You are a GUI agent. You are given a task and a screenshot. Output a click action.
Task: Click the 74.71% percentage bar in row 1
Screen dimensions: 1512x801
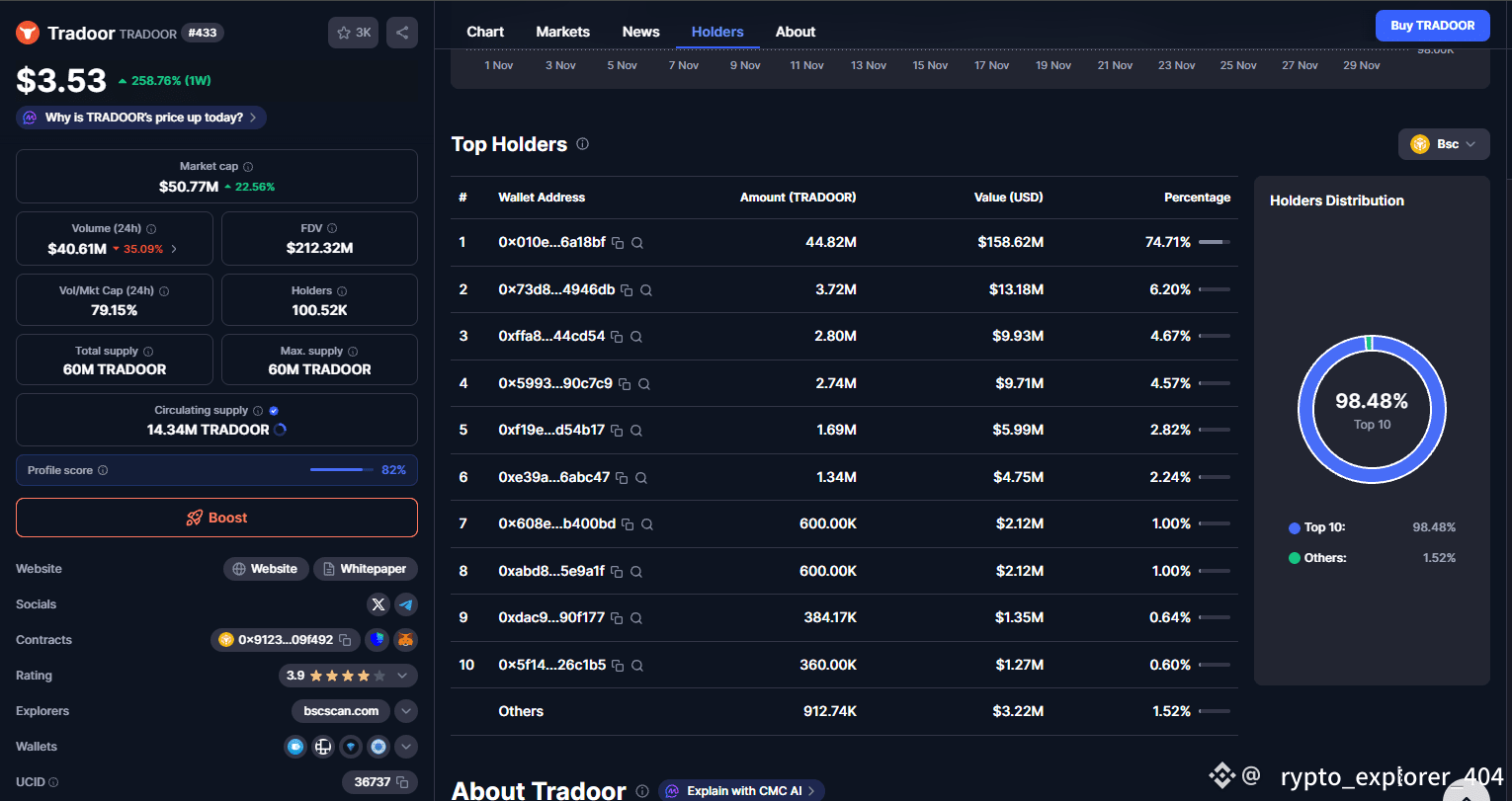1215,242
